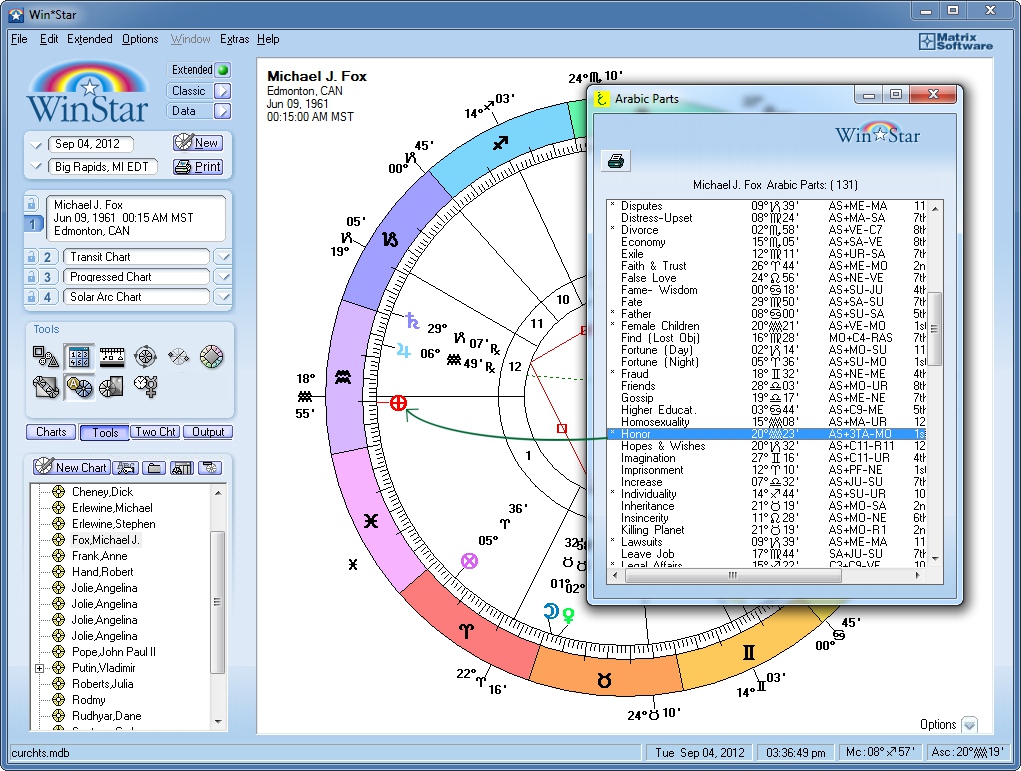Viewport: 1021px width, 771px height.
Task: Click the printer icon in Arabic Parts window
Action: point(615,161)
